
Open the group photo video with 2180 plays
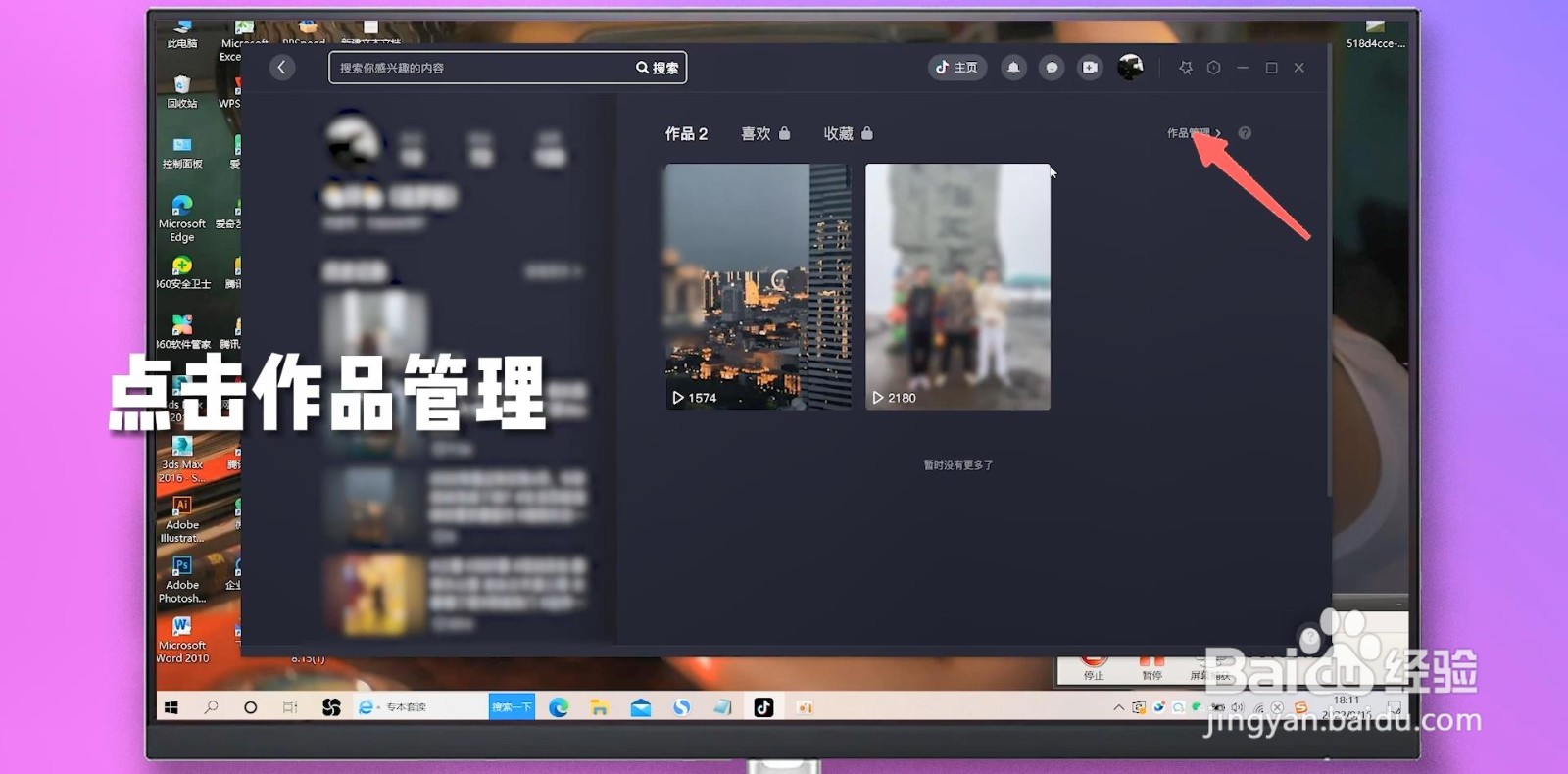pyautogui.click(x=957, y=286)
